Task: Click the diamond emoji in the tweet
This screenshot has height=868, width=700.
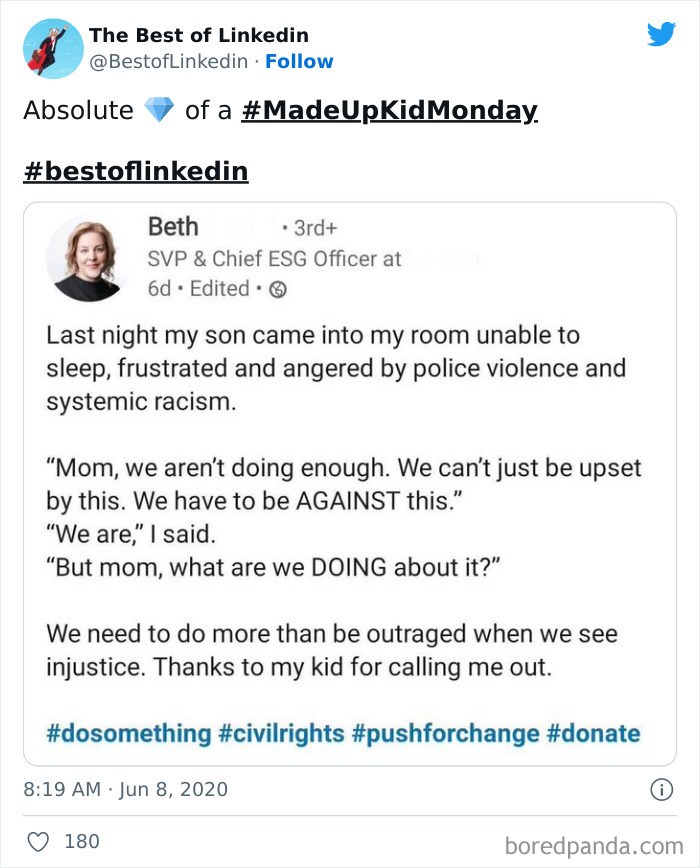Action: [x=159, y=110]
